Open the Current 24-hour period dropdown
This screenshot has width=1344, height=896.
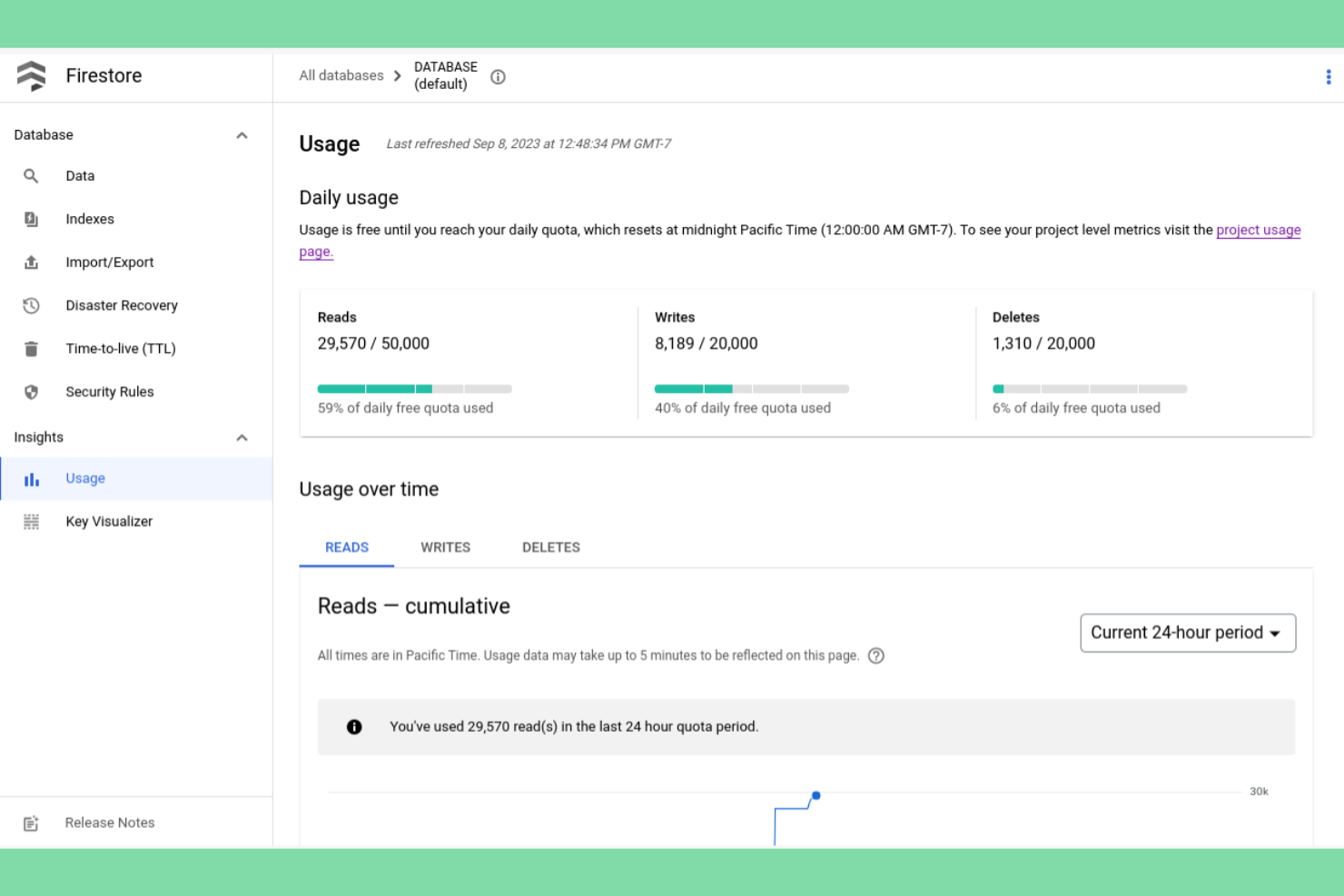[x=1187, y=633]
